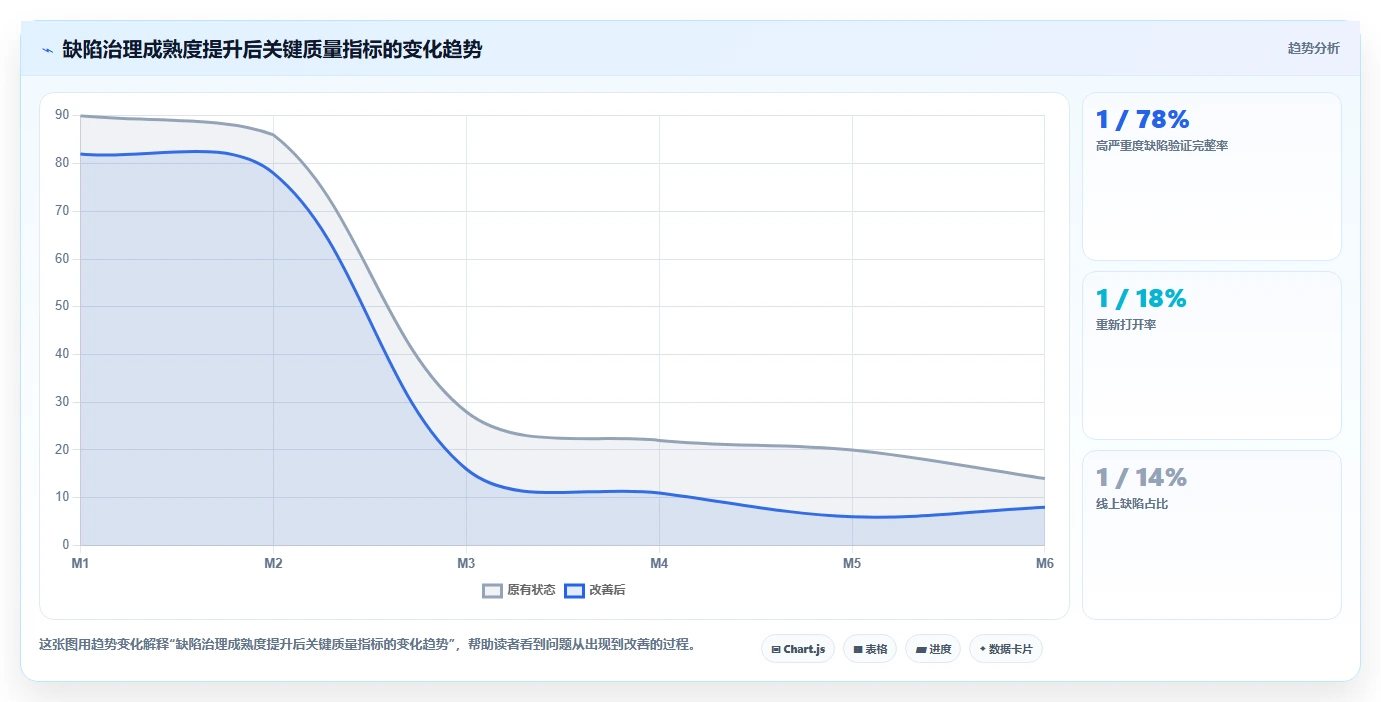This screenshot has height=702, width=1381.
Task: Click the 1 / 14% value
Action: pyautogui.click(x=1141, y=478)
